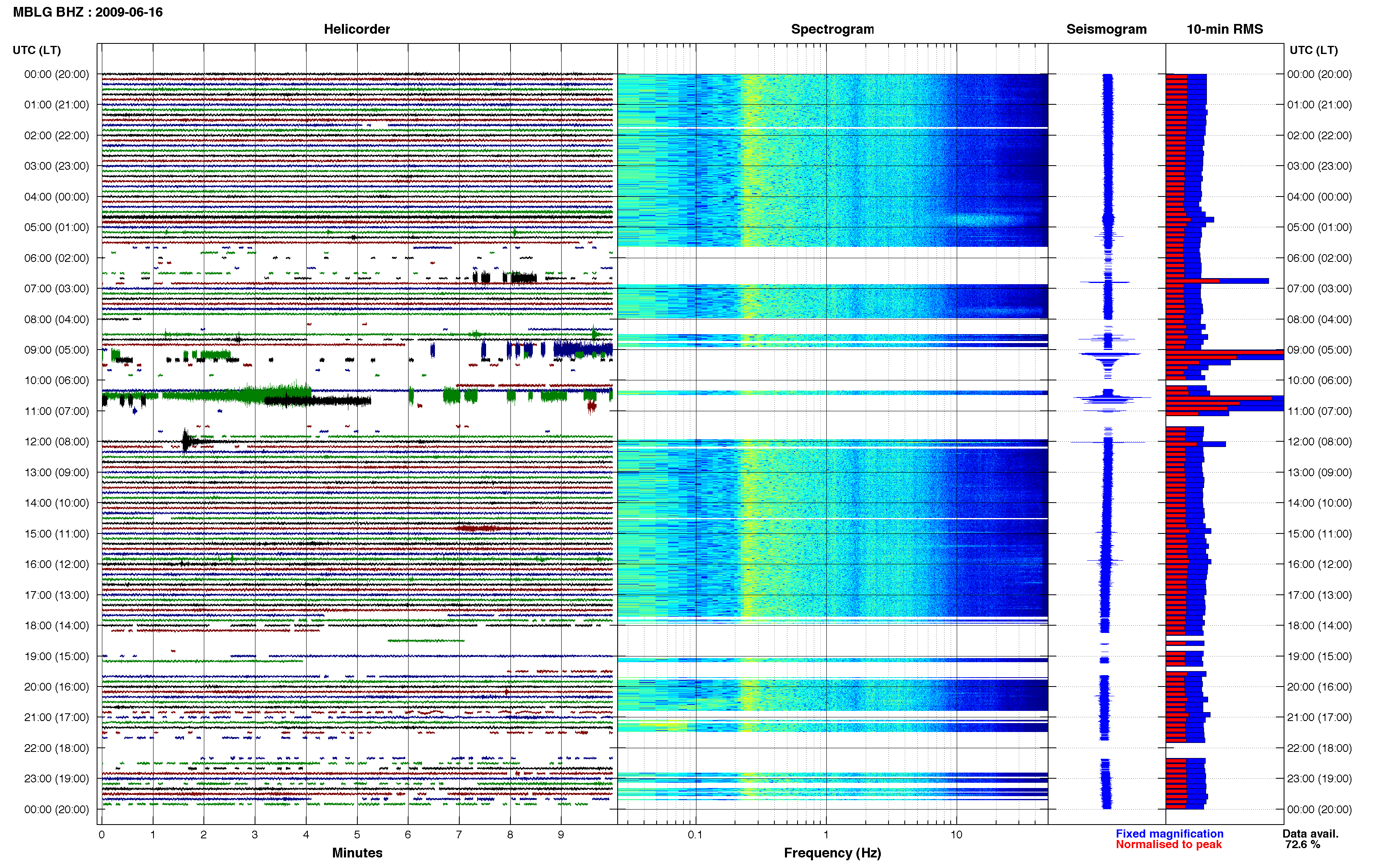Click left-axis time label "20:00 (16:00)"

pyautogui.click(x=57, y=687)
